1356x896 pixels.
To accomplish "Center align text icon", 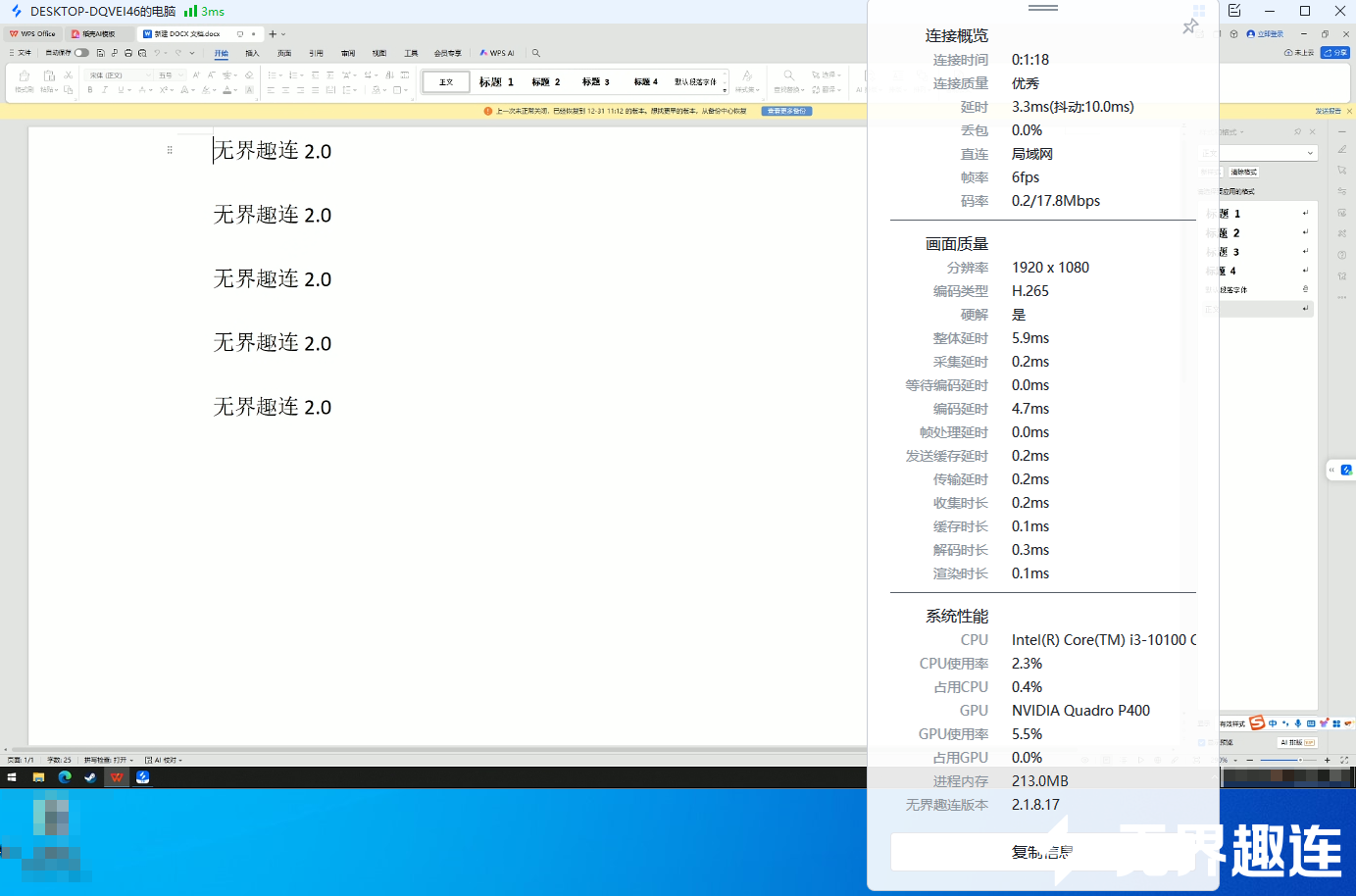I will (x=285, y=90).
